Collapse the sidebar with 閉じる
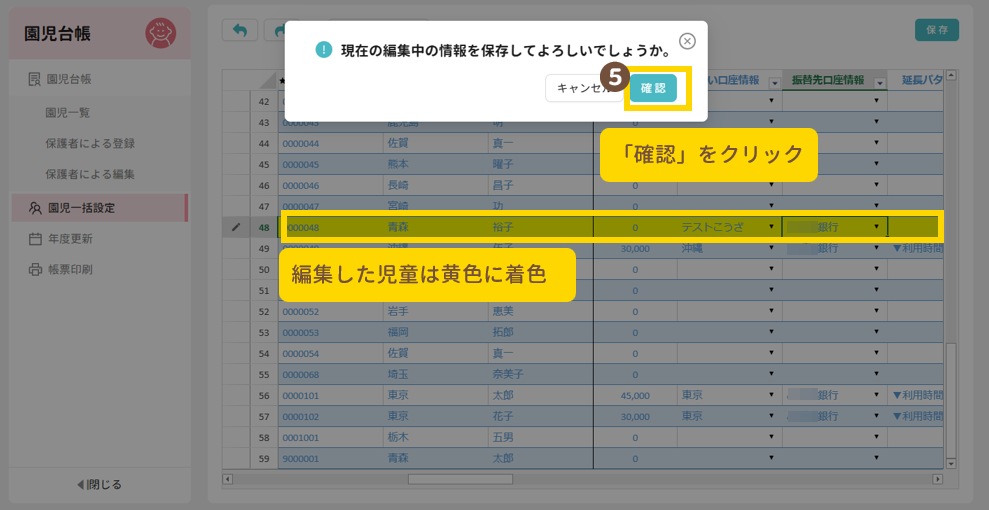 point(100,484)
